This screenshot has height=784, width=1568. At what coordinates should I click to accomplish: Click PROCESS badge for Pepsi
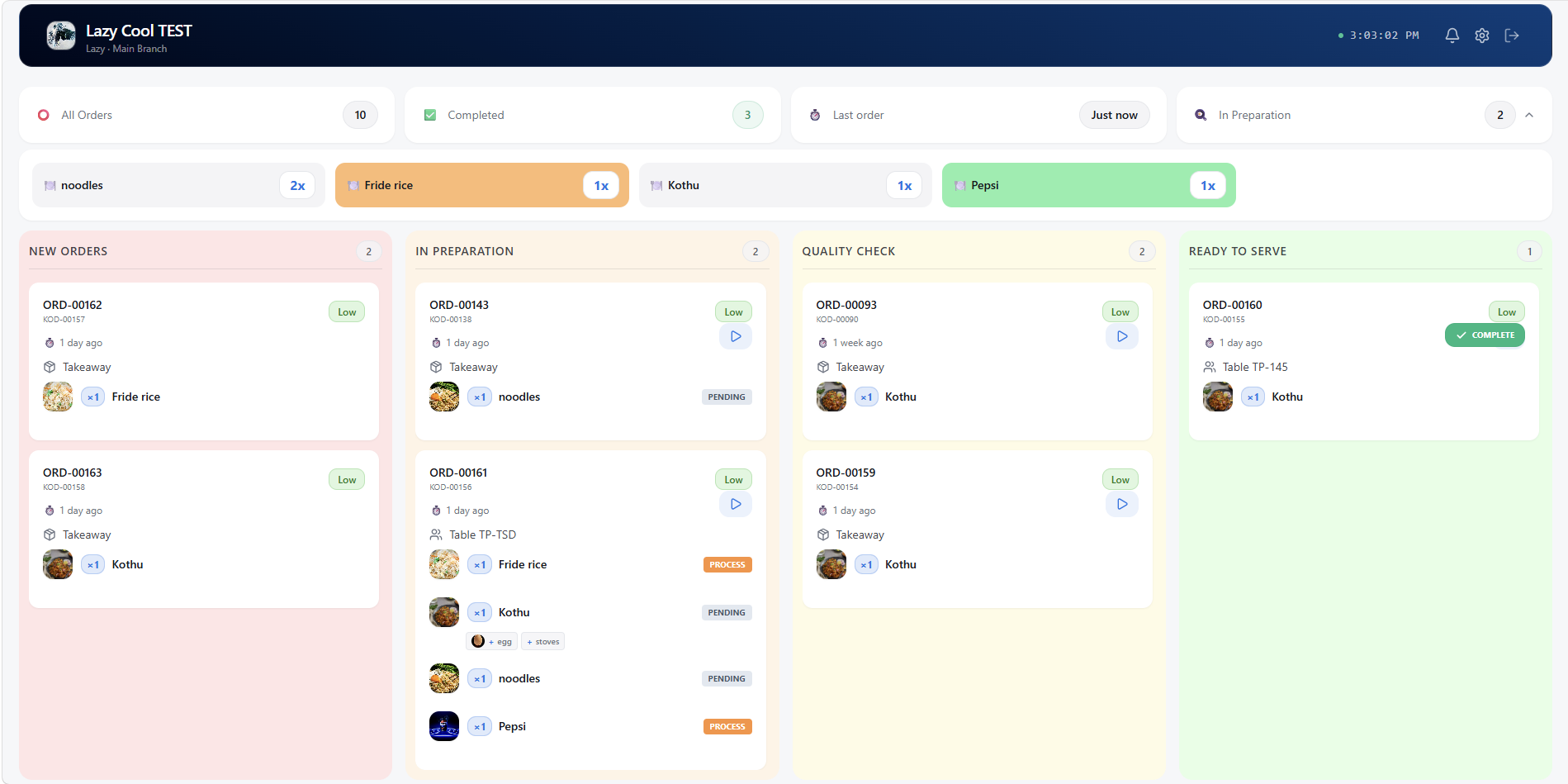[727, 727]
